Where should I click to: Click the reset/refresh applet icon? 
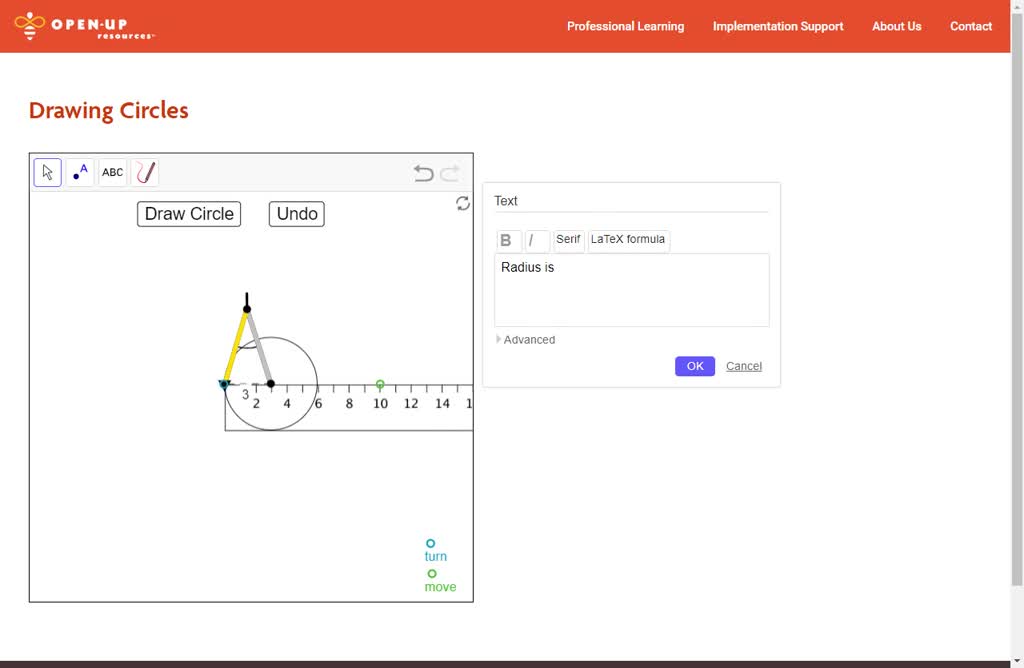pos(462,203)
